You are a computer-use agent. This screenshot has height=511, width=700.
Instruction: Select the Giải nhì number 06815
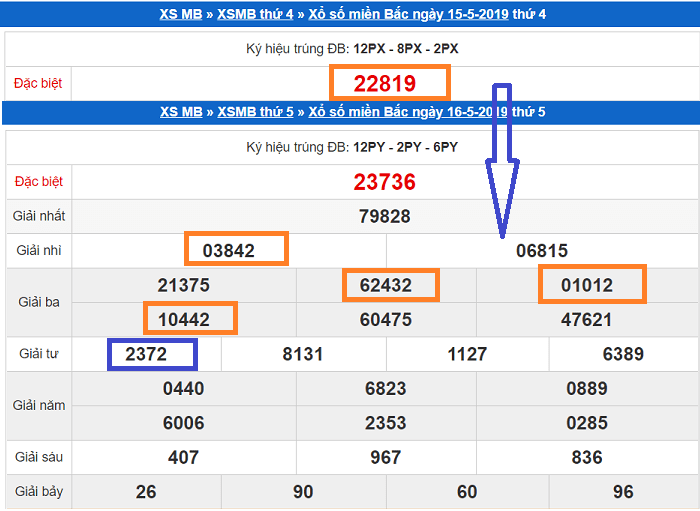[x=541, y=251]
